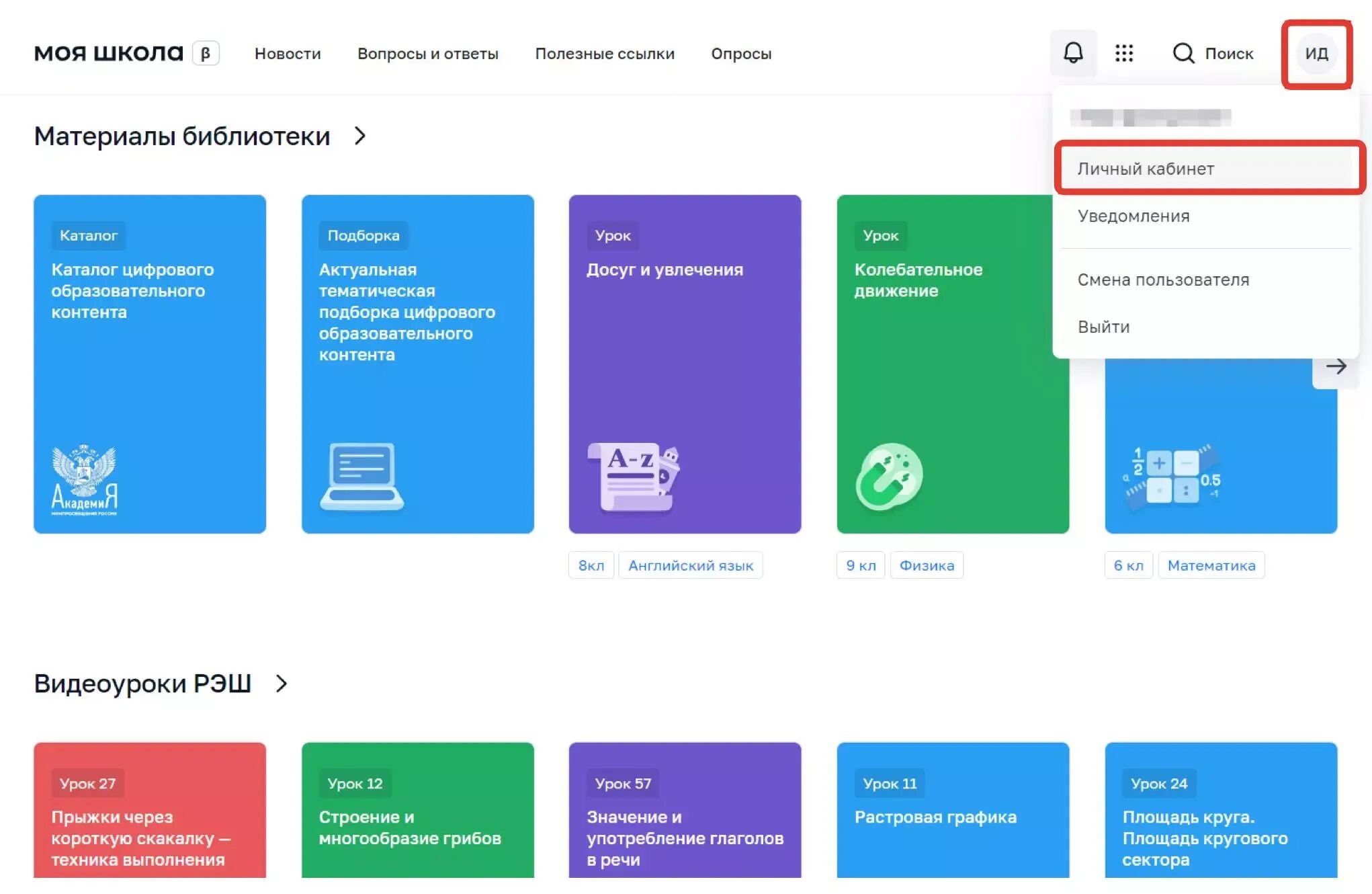This screenshot has height=894, width=1372.
Task: Select Личный кабинет from dropdown
Action: pos(1207,169)
